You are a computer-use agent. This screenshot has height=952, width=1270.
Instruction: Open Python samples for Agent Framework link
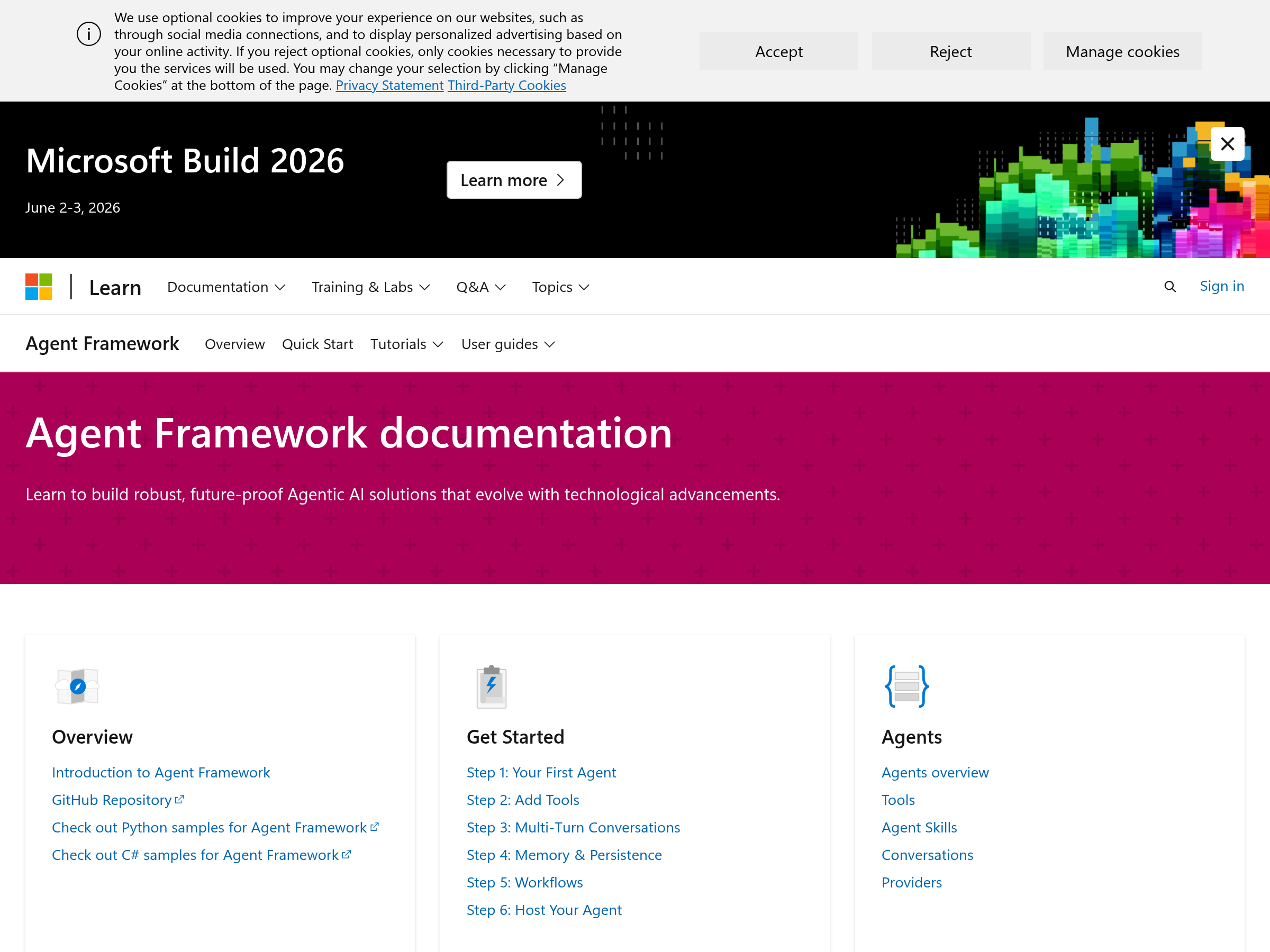pos(209,827)
